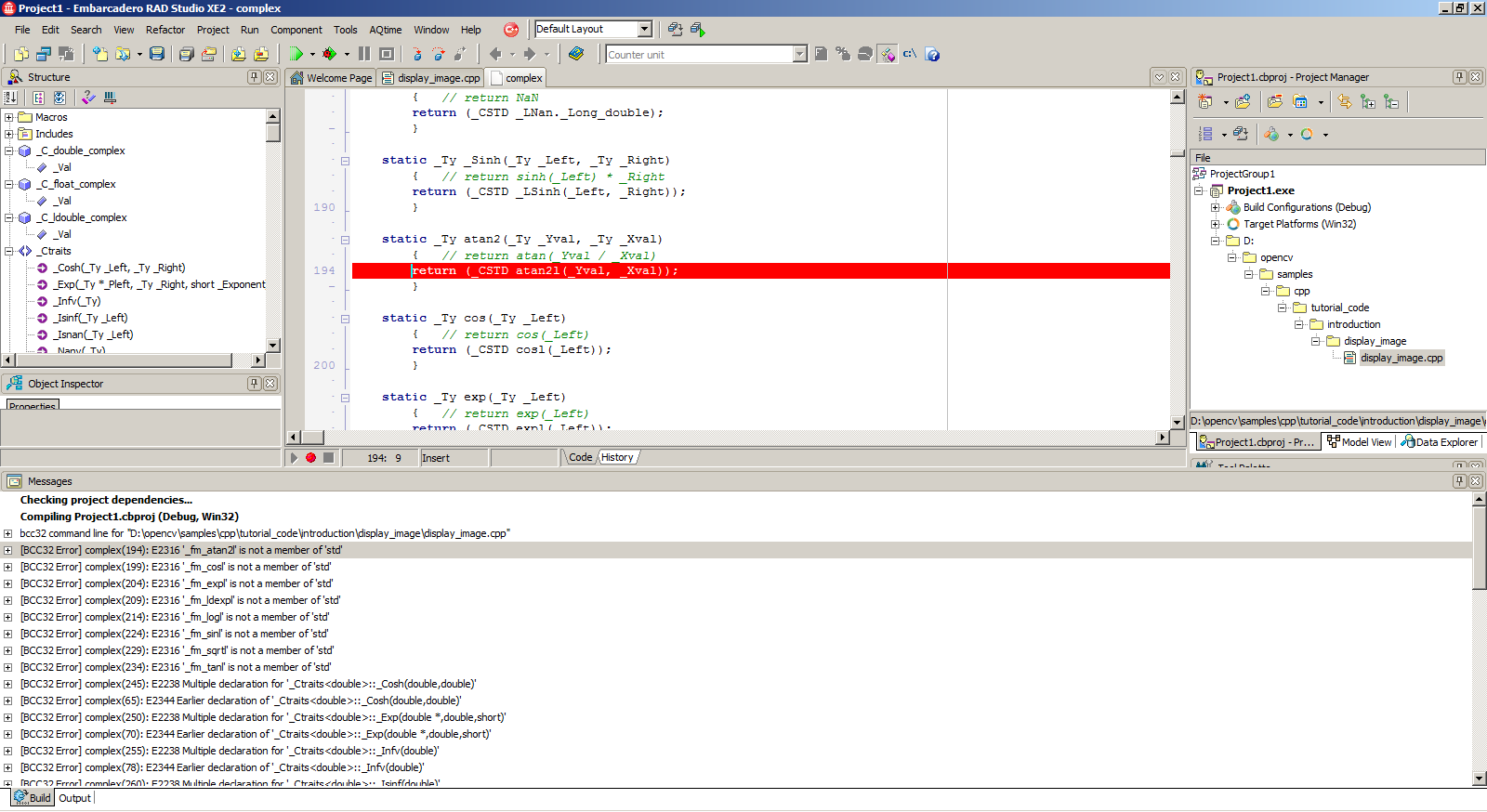
Task: Open the AQtime menu
Action: point(386,30)
